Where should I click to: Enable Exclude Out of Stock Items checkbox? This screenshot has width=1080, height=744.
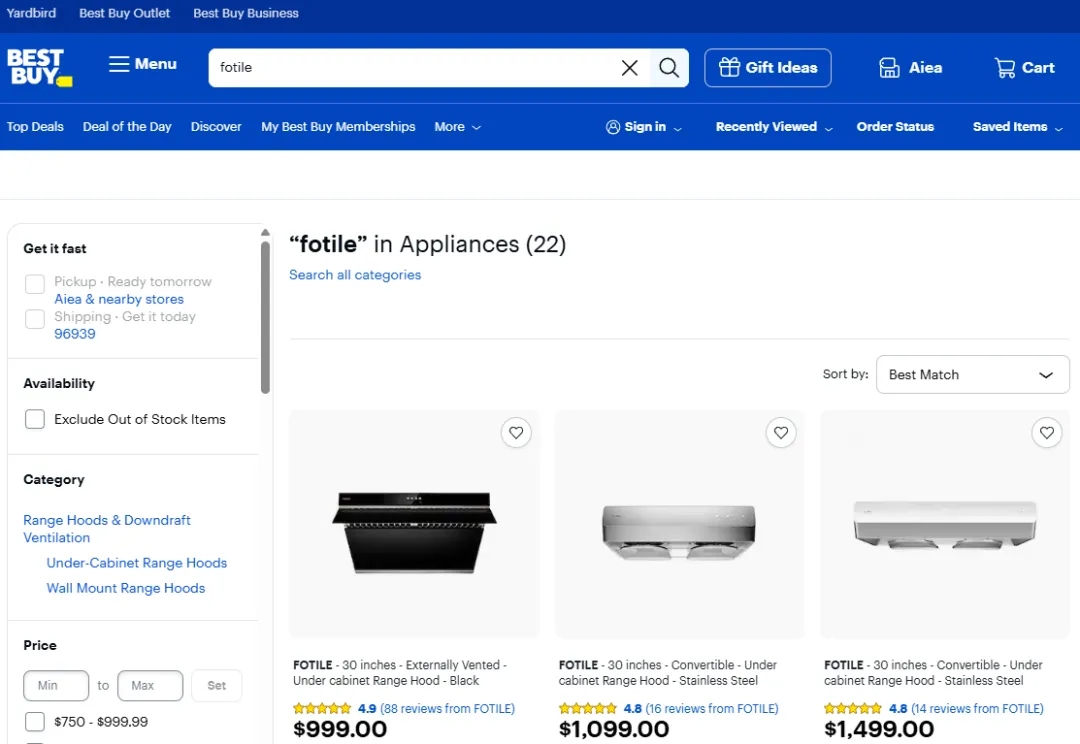coord(35,419)
